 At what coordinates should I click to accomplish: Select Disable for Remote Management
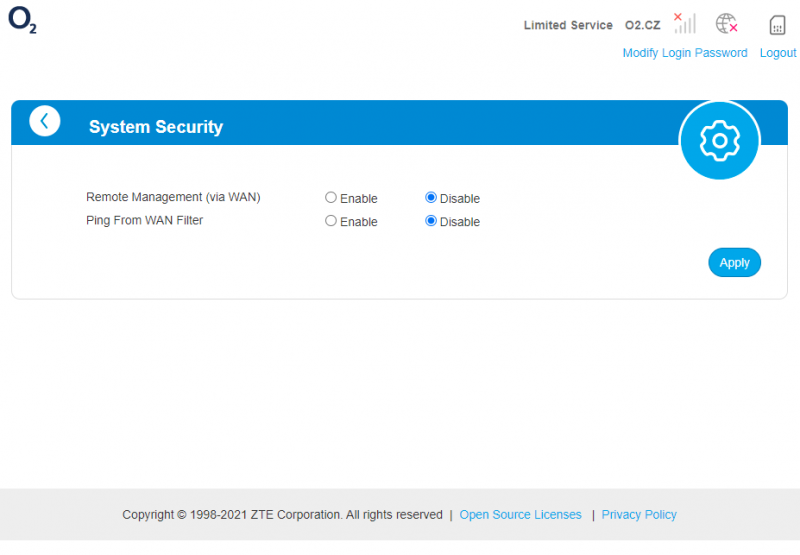(x=431, y=197)
